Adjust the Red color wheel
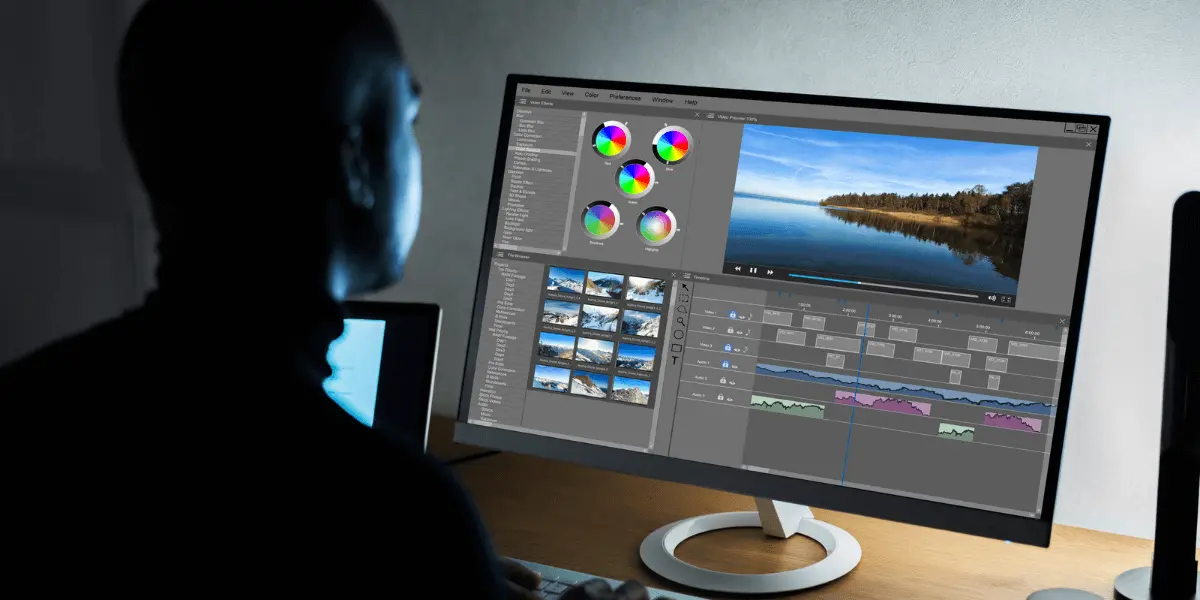The height and width of the screenshot is (600, 1200). (611, 140)
